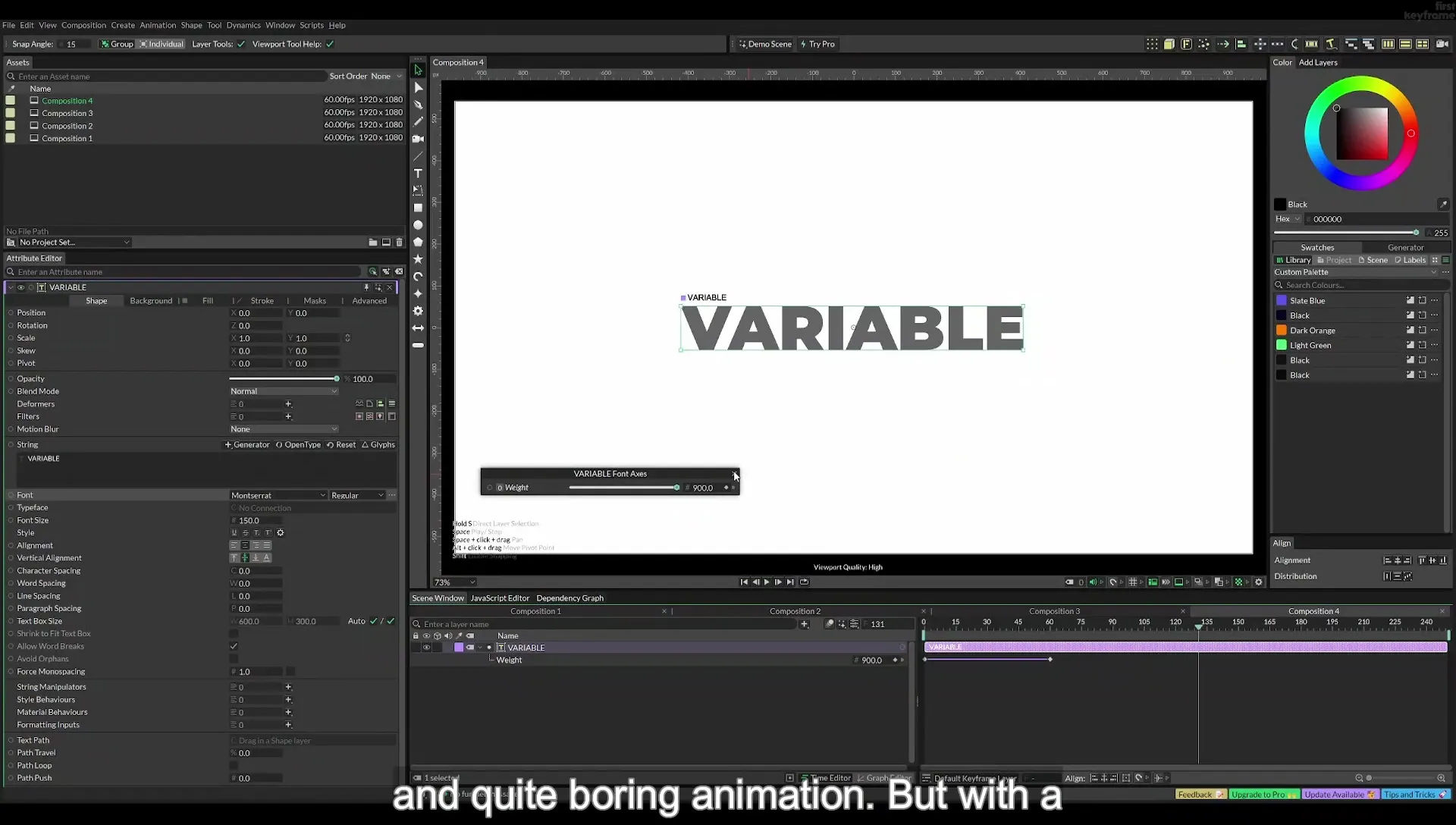Toggle viewport audio speaker icon
This screenshot has height=825, width=1456.
coord(1093,582)
